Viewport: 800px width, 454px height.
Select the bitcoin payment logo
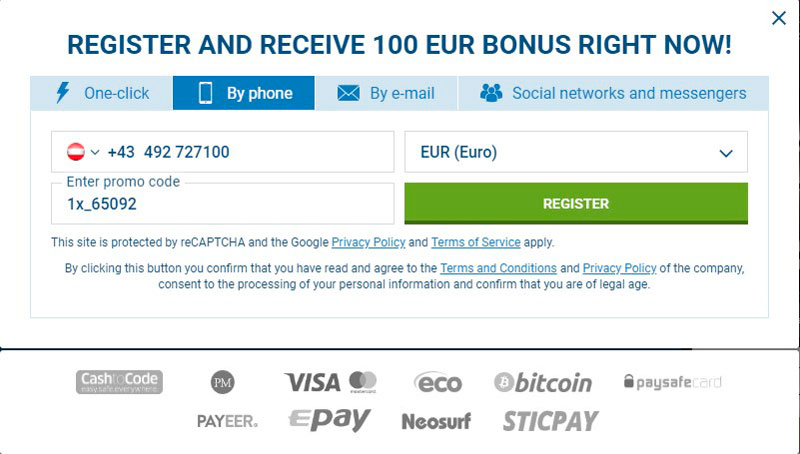[x=543, y=383]
